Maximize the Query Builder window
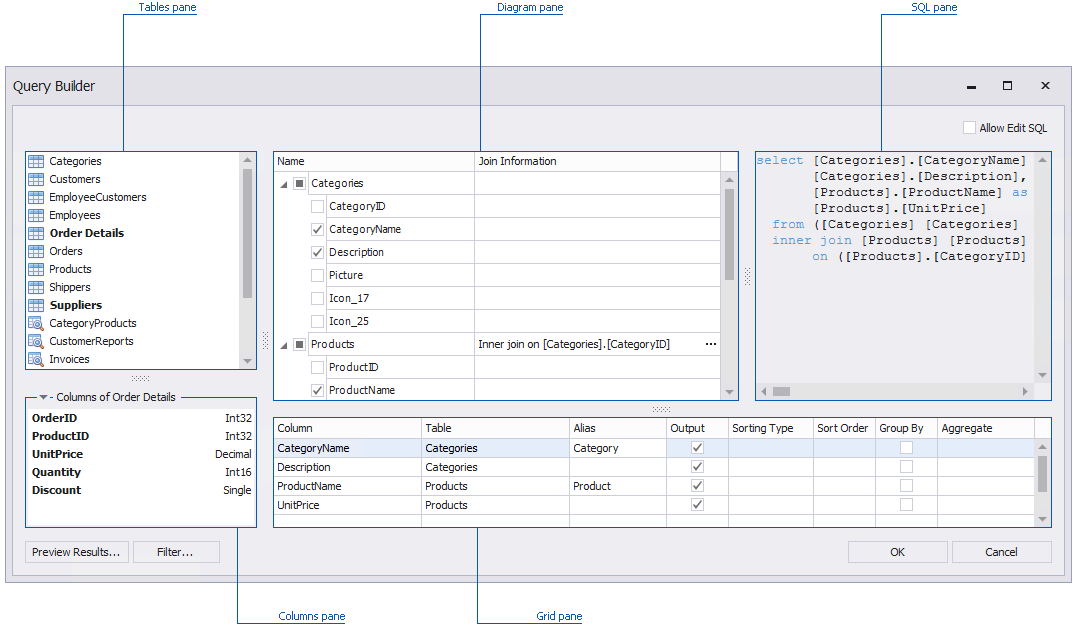The height and width of the screenshot is (627, 1076). (1007, 86)
